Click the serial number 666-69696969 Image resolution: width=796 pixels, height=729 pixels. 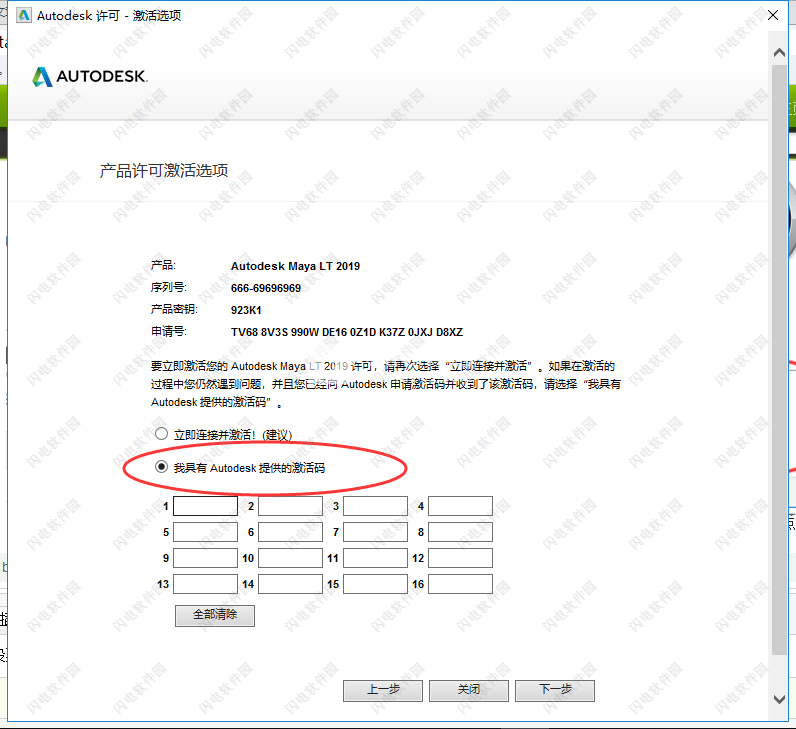click(266, 288)
